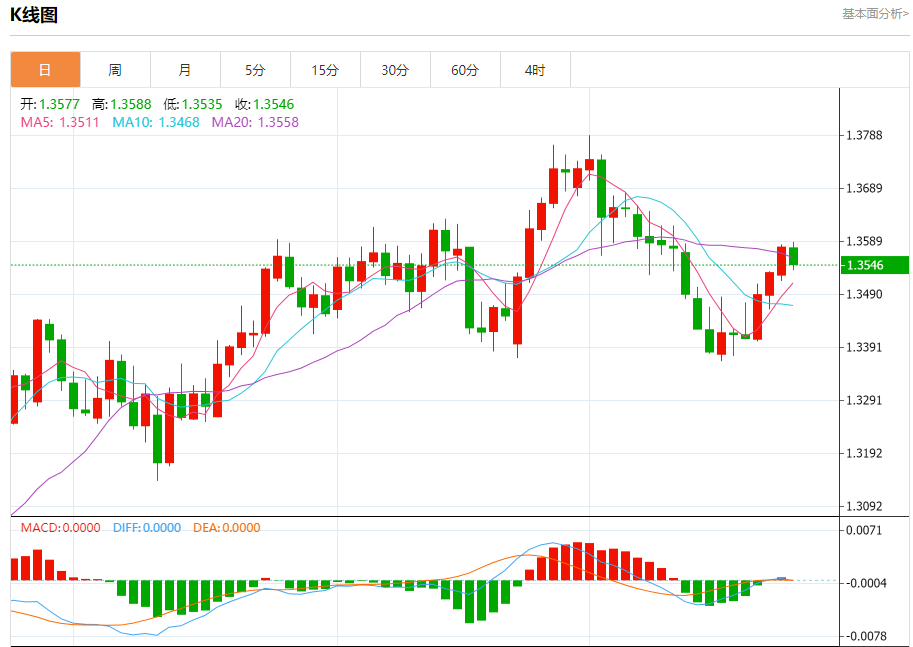
Task: Open the 基本面分析 link
Action: point(875,13)
